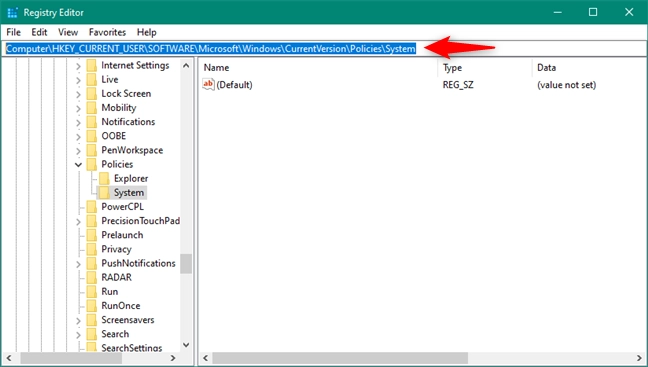Collapse the Policies key
648x367 pixels.
79,164
